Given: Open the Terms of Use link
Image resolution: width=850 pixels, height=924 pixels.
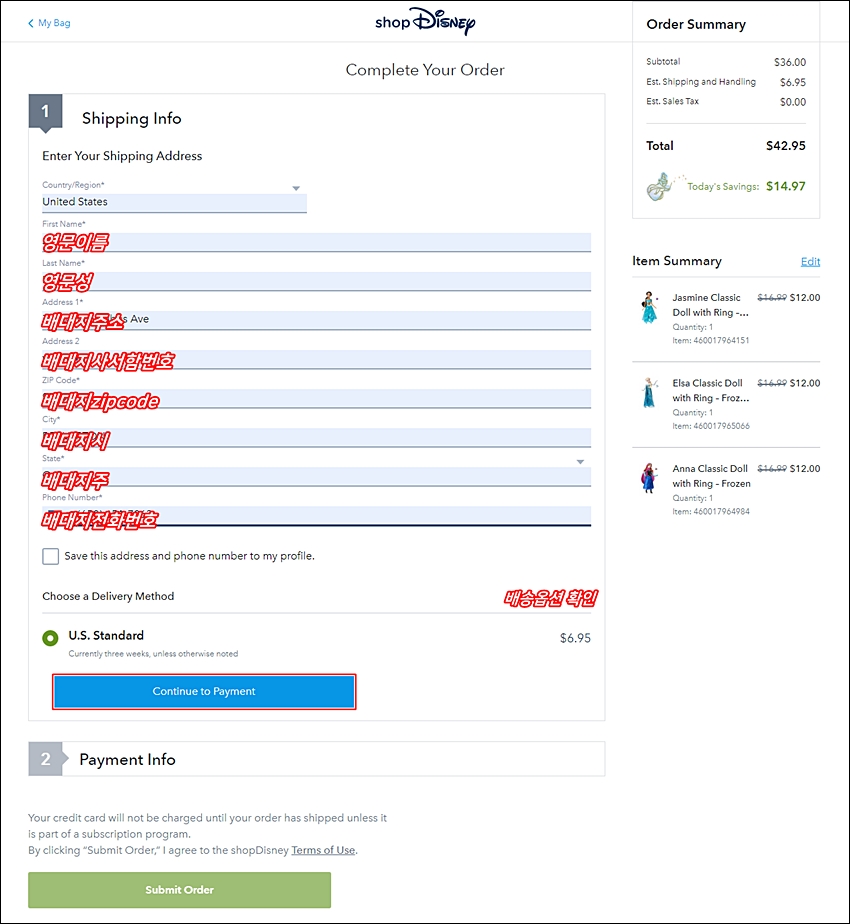Looking at the screenshot, I should pos(323,850).
